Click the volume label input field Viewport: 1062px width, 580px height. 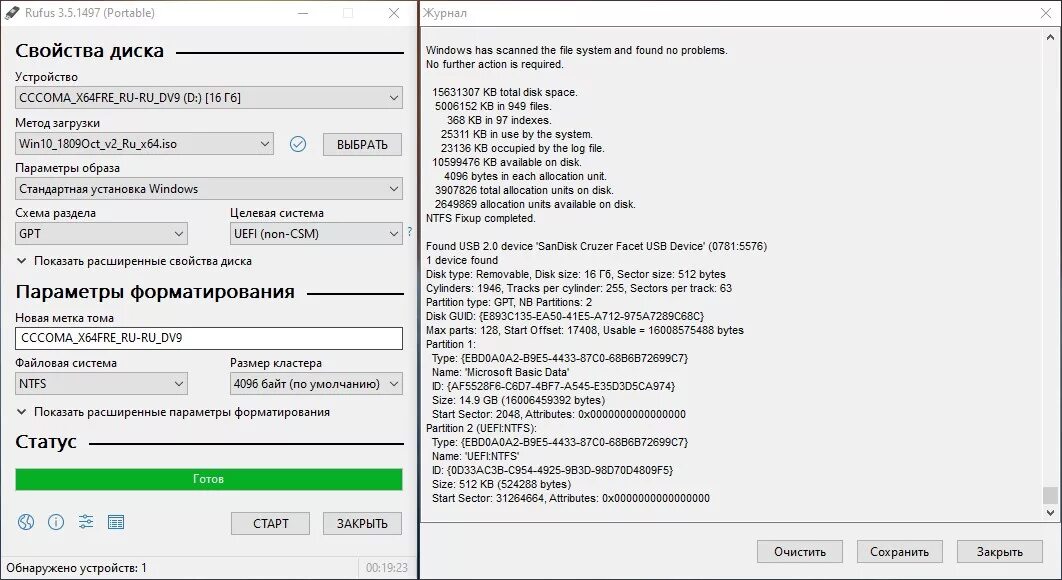[209, 338]
